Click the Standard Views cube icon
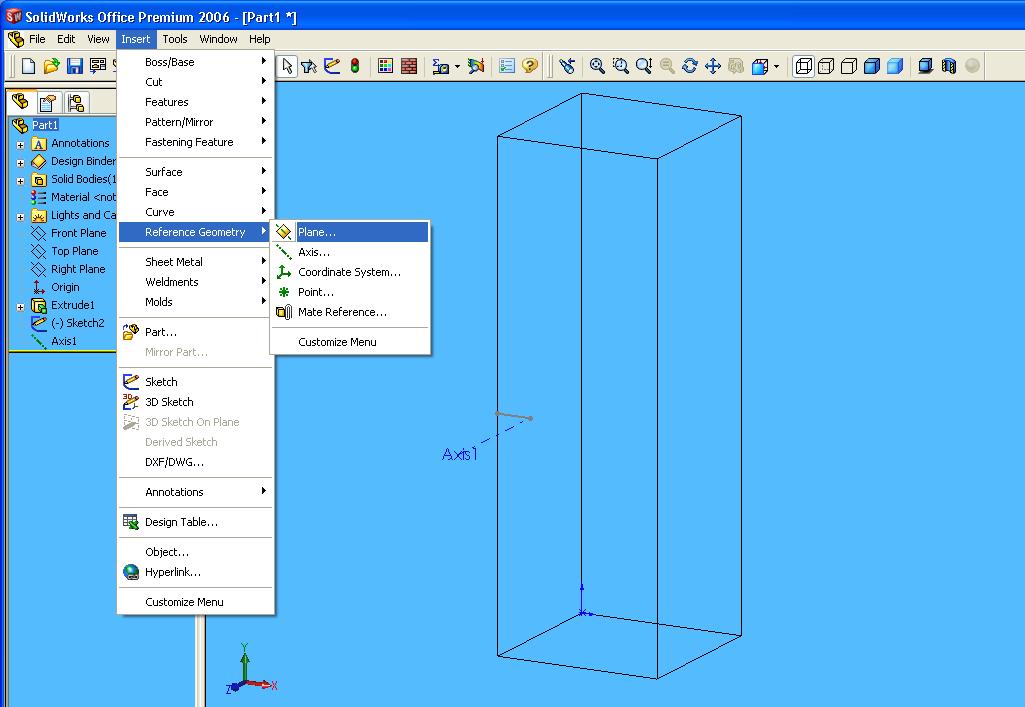The image size is (1025, 707). [x=760, y=66]
